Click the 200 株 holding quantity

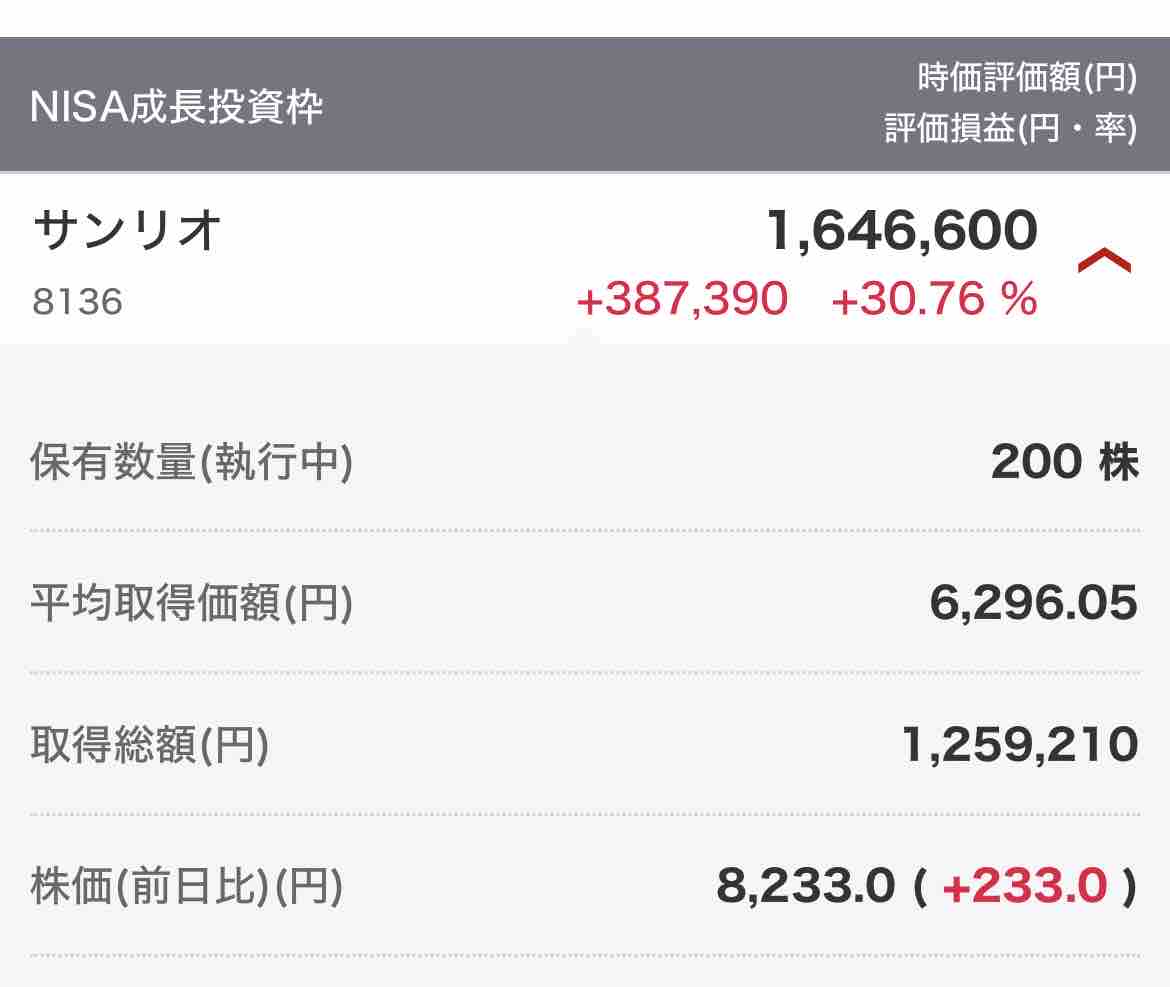(x=1064, y=462)
